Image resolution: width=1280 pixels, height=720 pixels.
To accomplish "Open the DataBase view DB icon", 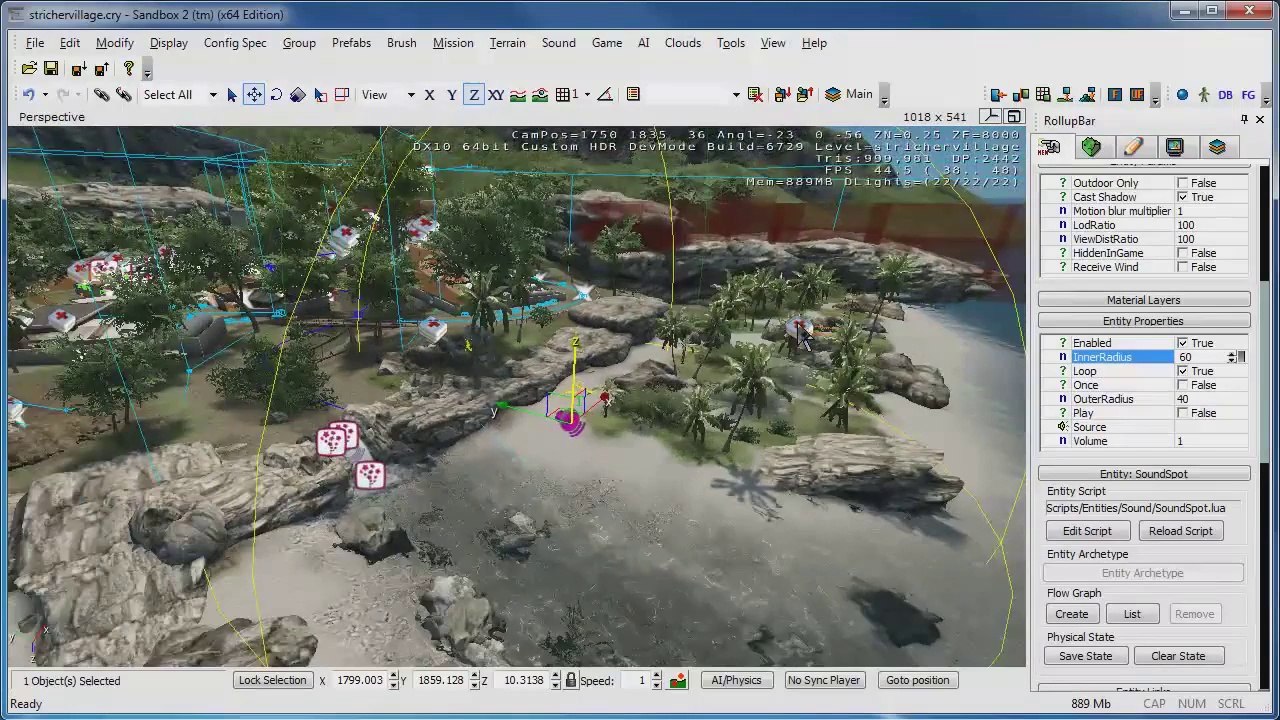I will click(1225, 95).
